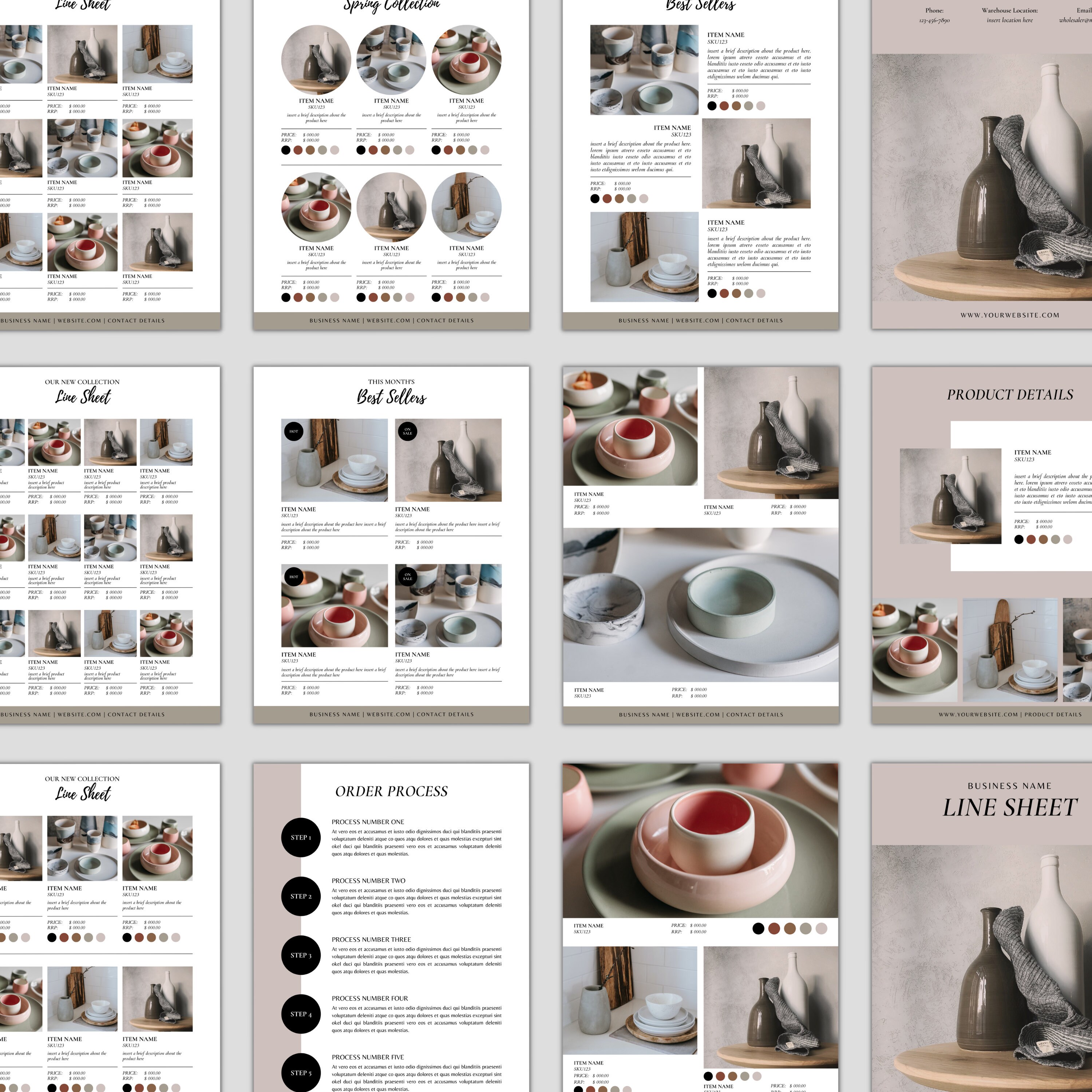The image size is (1092, 1092).
Task: Select the vase photo on the LINE SHEET cover
Action: pyautogui.click(x=982, y=969)
